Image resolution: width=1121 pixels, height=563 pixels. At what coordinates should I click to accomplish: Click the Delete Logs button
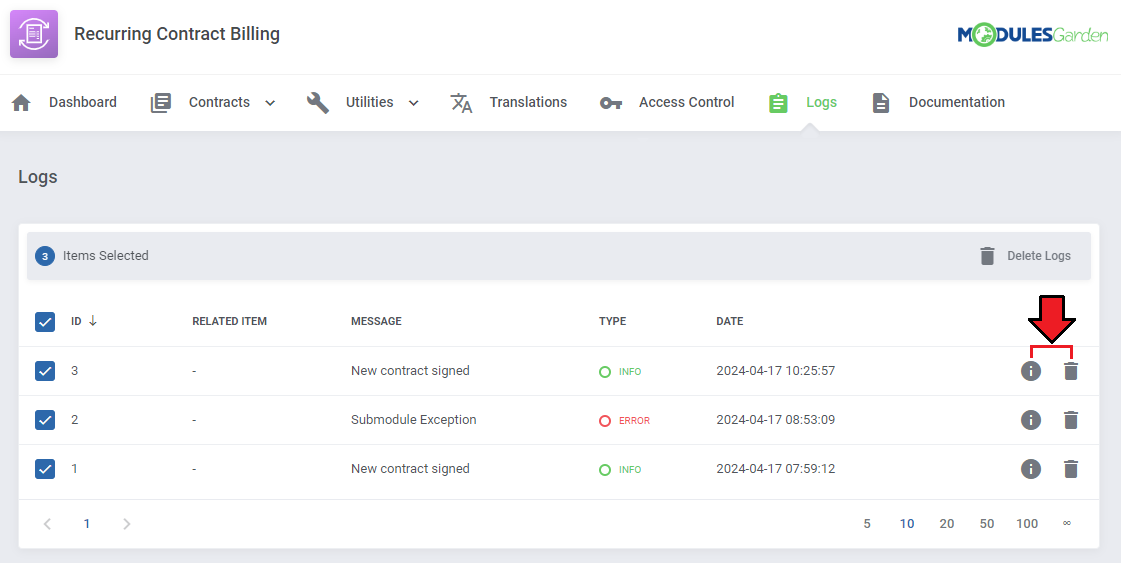click(x=1025, y=255)
